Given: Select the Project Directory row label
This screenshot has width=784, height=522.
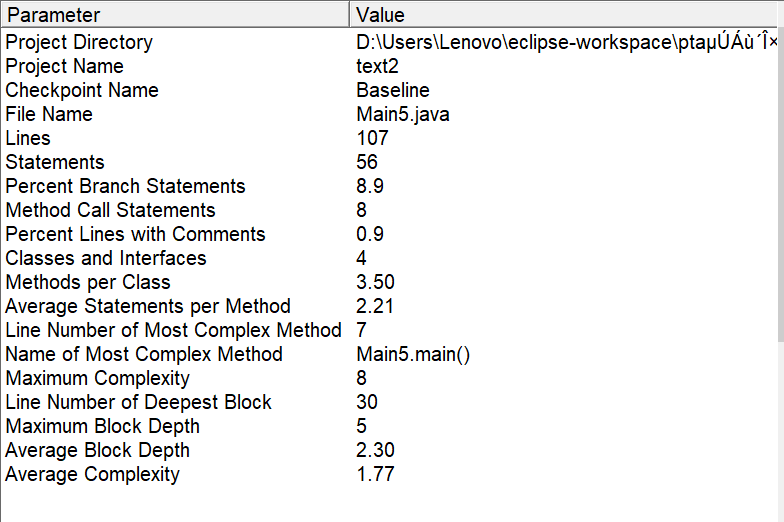Looking at the screenshot, I should pos(79,42).
